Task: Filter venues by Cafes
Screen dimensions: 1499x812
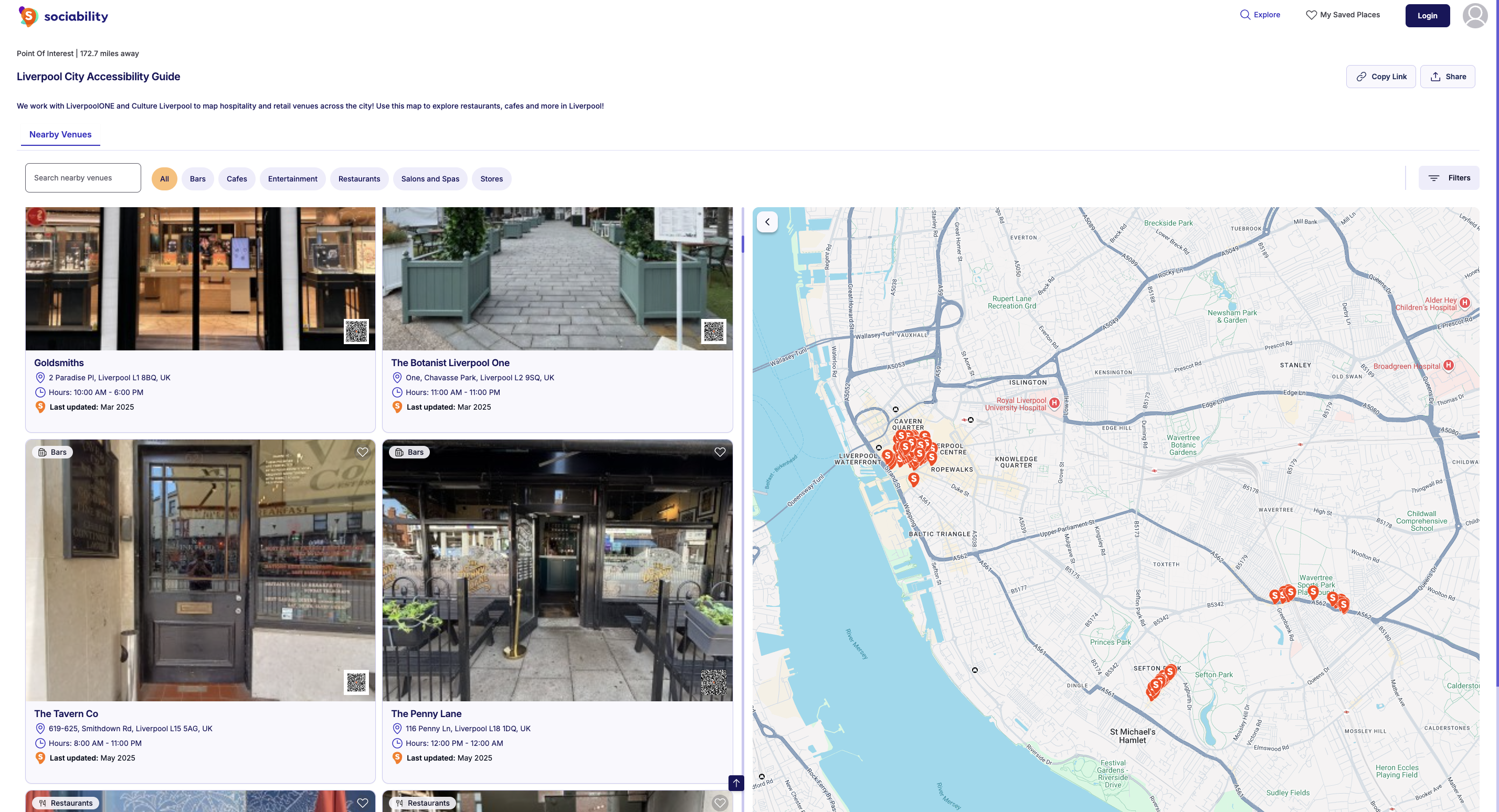Action: (236, 178)
